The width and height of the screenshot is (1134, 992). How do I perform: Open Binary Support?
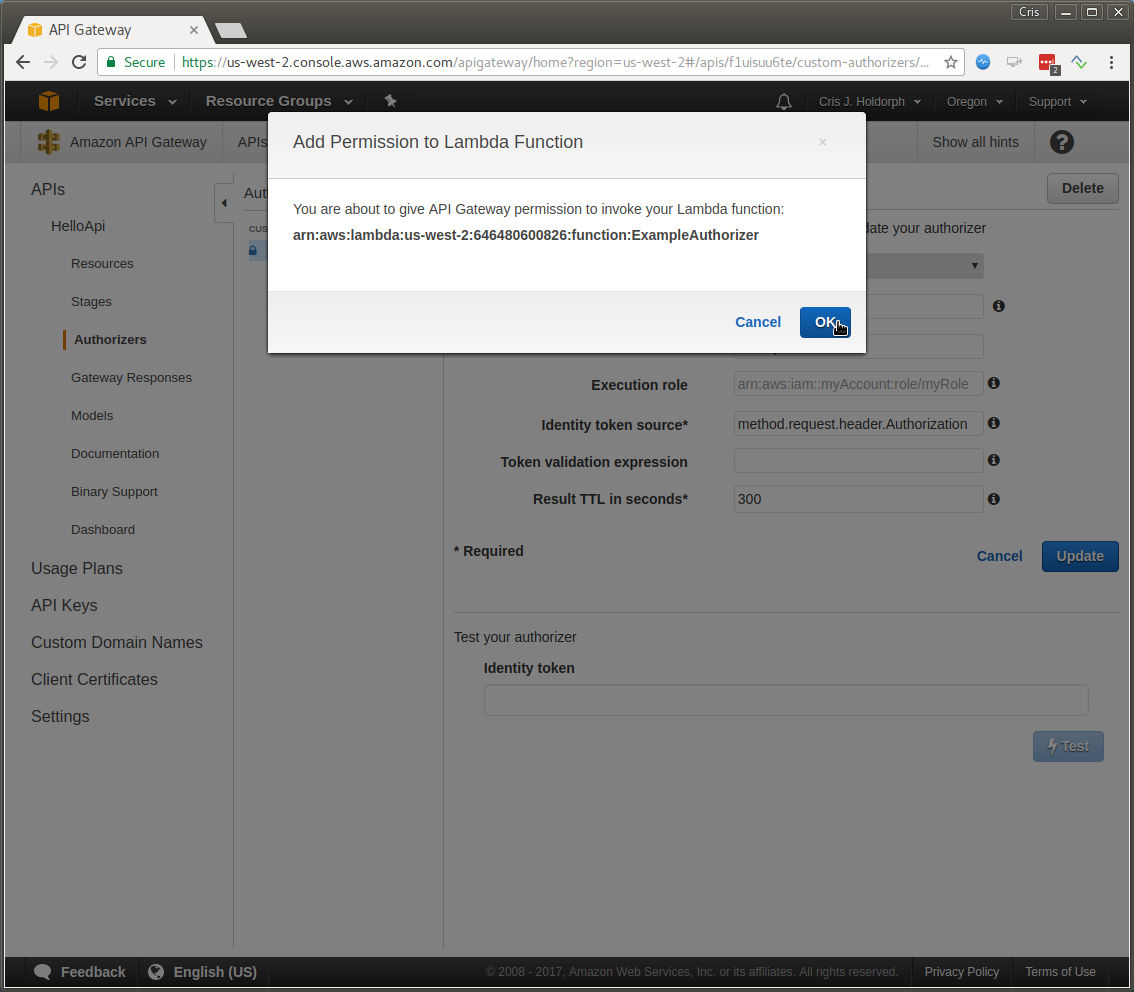(x=114, y=492)
